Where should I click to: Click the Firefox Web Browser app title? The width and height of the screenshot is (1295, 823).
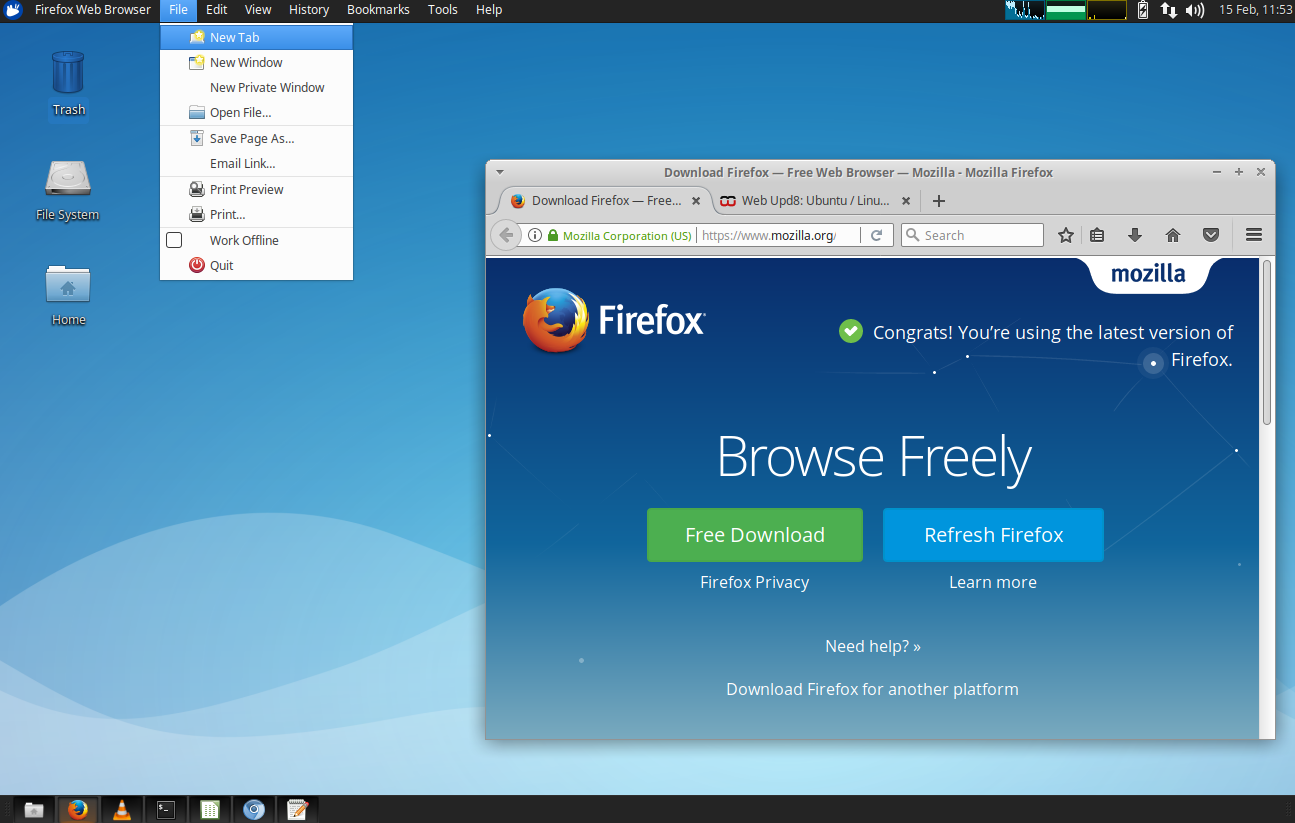coord(93,10)
